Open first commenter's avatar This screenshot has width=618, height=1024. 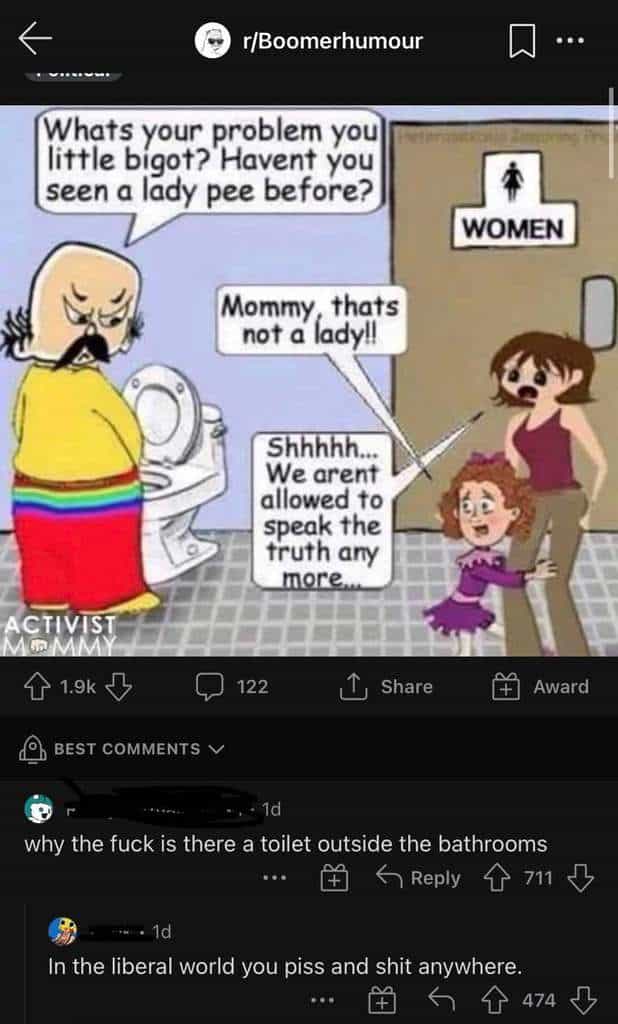point(39,809)
